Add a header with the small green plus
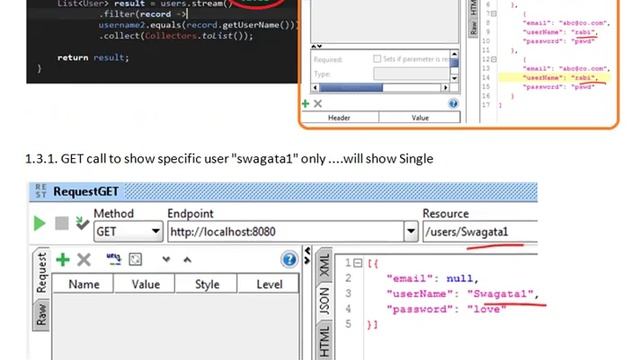Viewport: 640px width, 360px height. pos(305,104)
